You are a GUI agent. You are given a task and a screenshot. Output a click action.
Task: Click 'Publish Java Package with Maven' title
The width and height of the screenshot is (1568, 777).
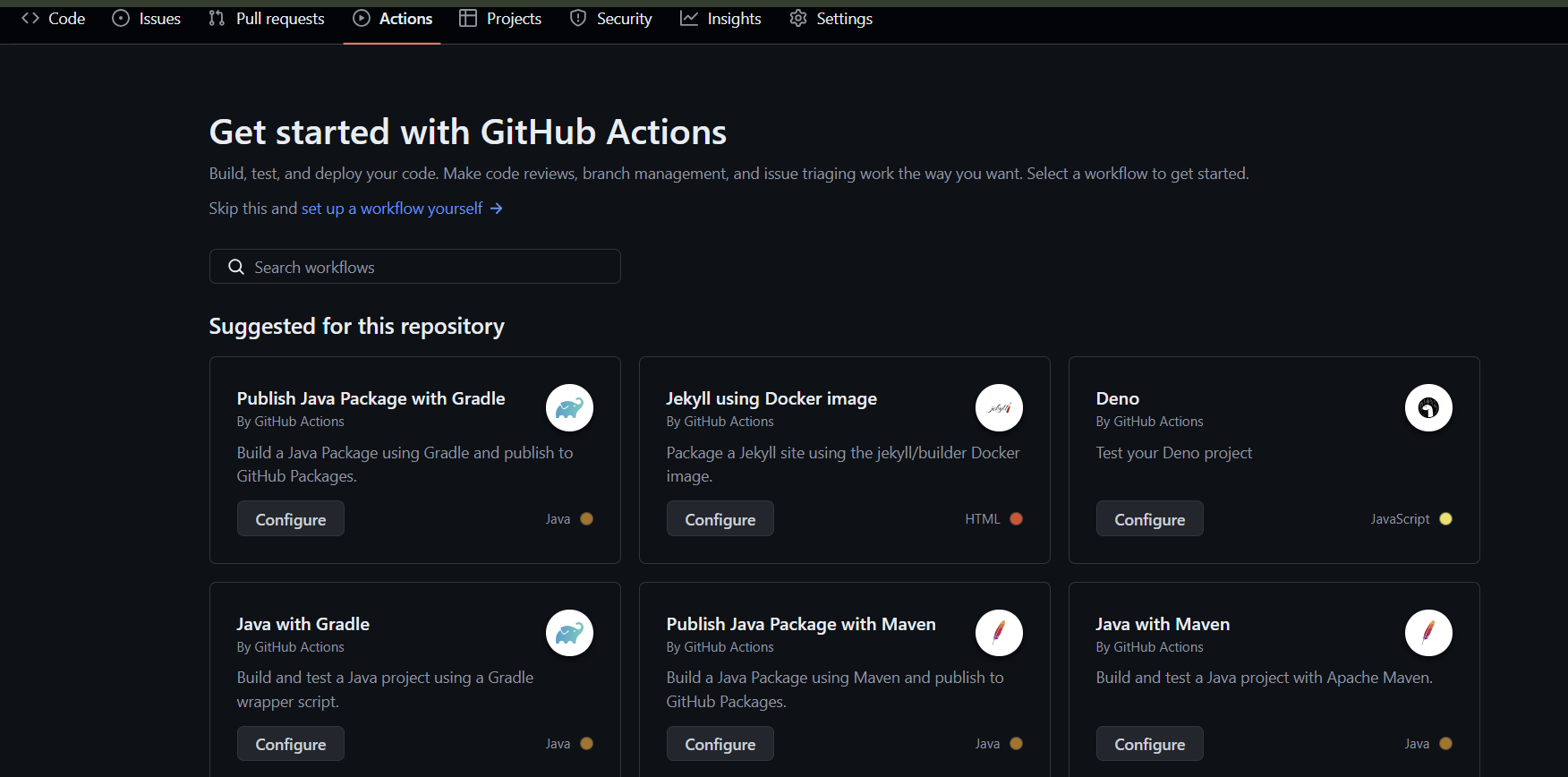pyautogui.click(x=801, y=624)
